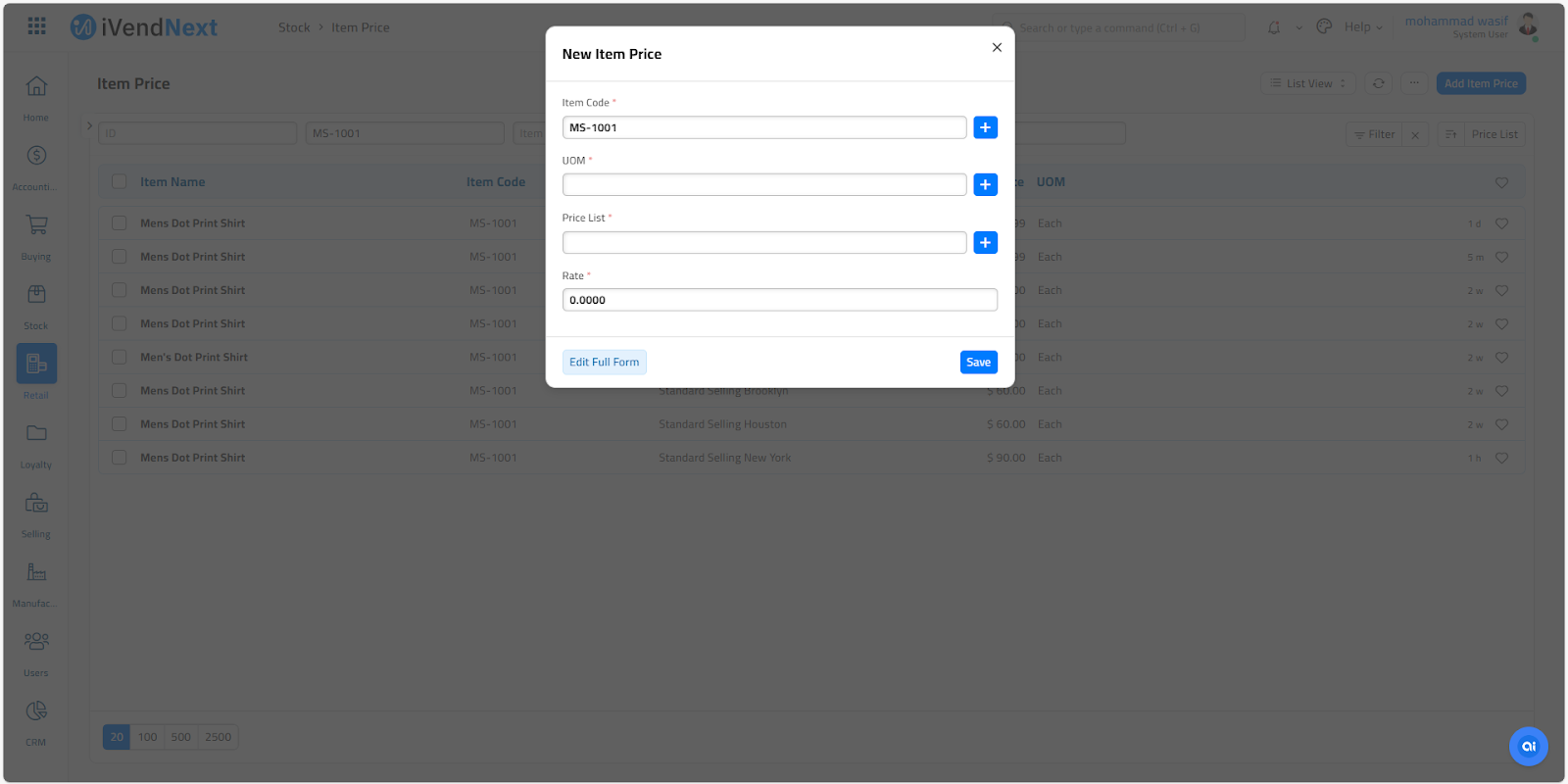Click the MS-1001 item code filter field
This screenshot has height=784, width=1568.
click(405, 133)
